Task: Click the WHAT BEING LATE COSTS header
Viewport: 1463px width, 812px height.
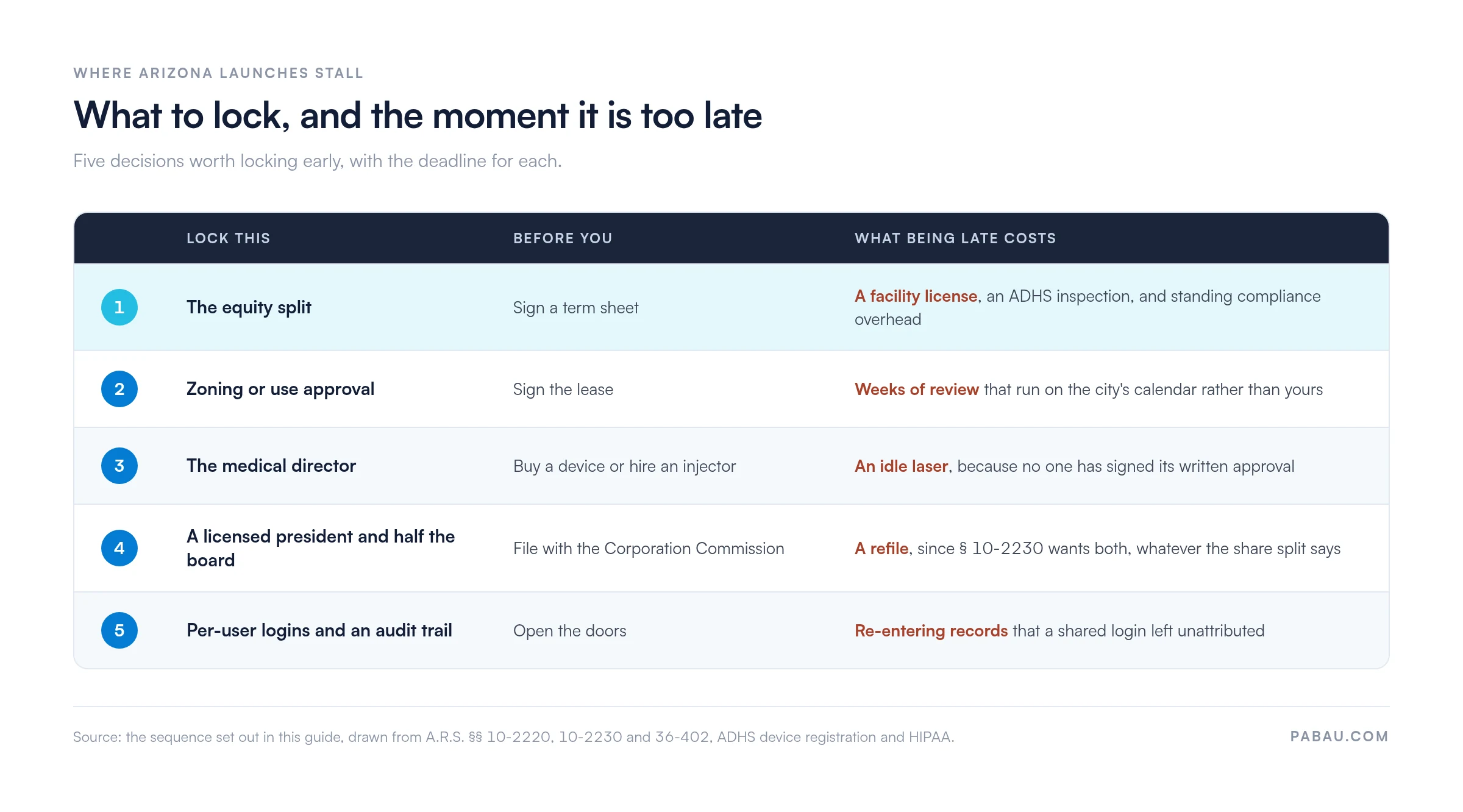Action: (955, 238)
